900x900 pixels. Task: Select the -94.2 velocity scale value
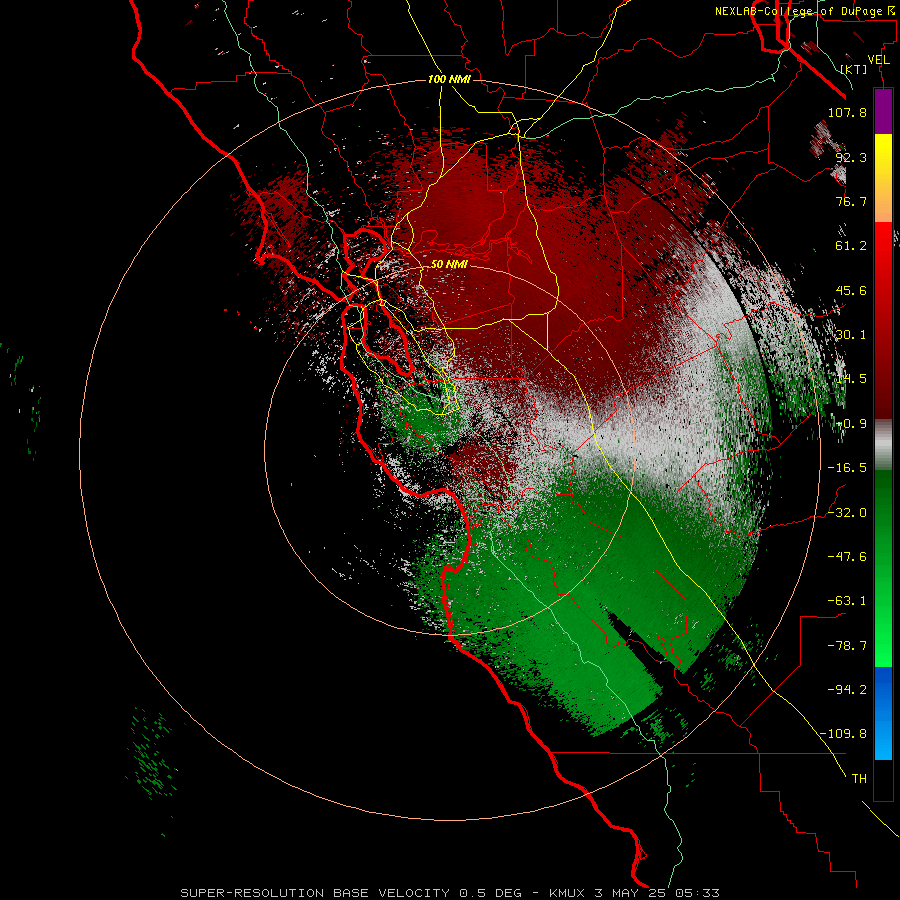pos(847,690)
